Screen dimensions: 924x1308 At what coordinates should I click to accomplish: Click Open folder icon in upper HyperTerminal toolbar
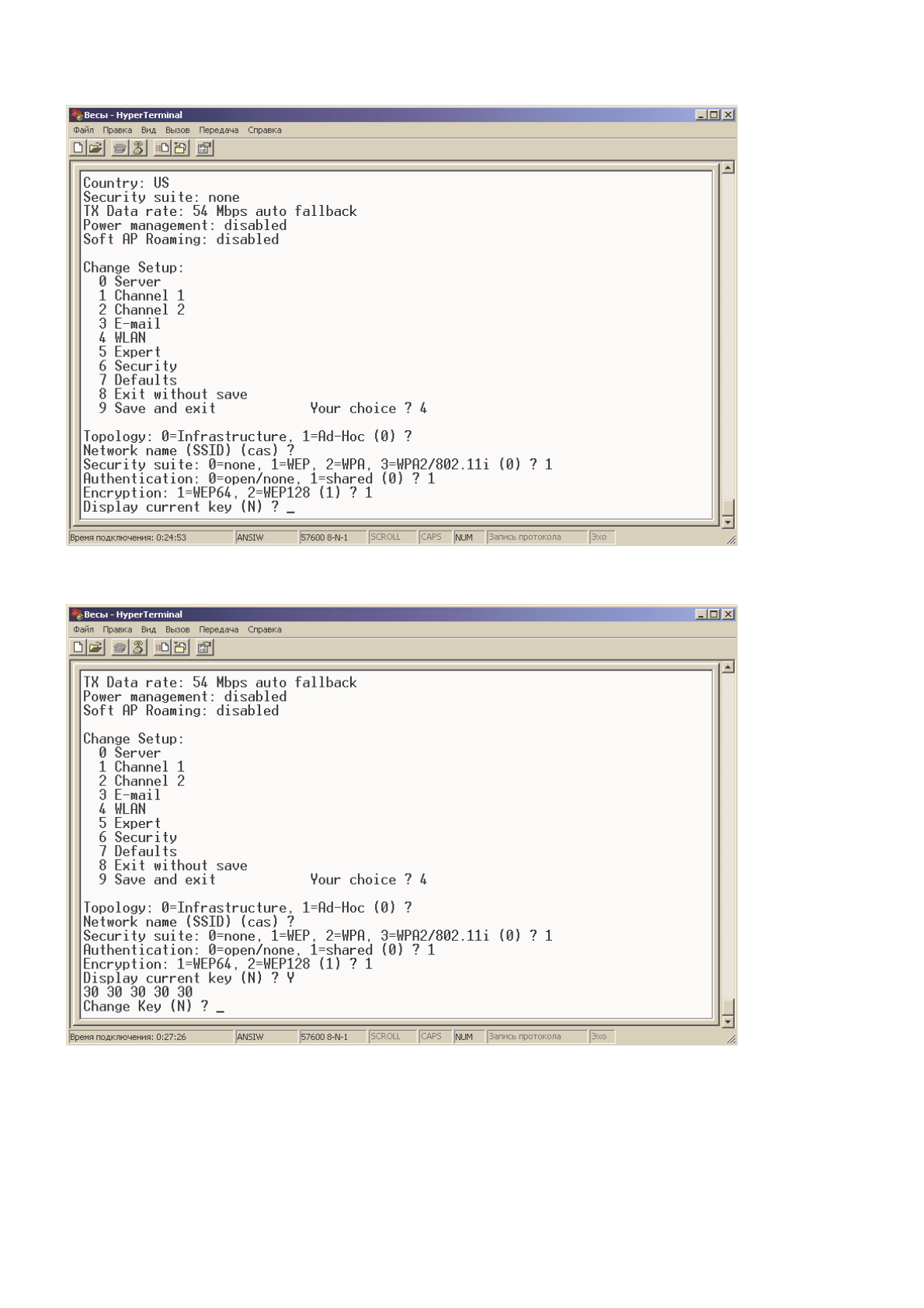tap(96, 148)
